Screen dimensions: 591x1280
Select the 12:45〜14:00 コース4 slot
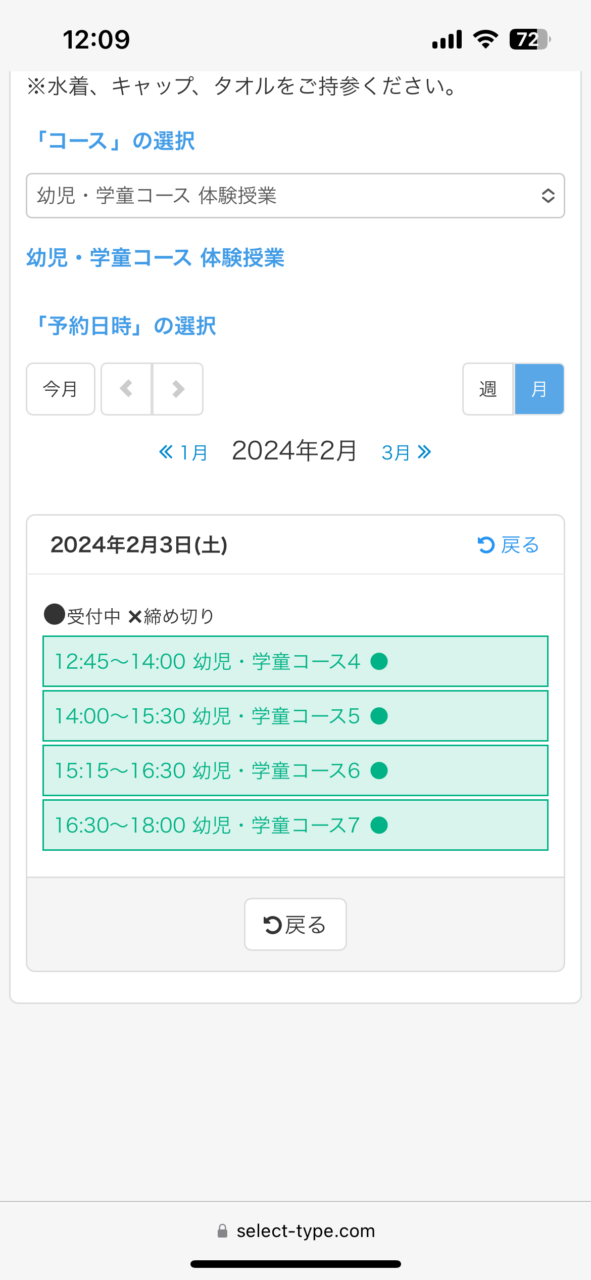pyautogui.click(x=295, y=661)
